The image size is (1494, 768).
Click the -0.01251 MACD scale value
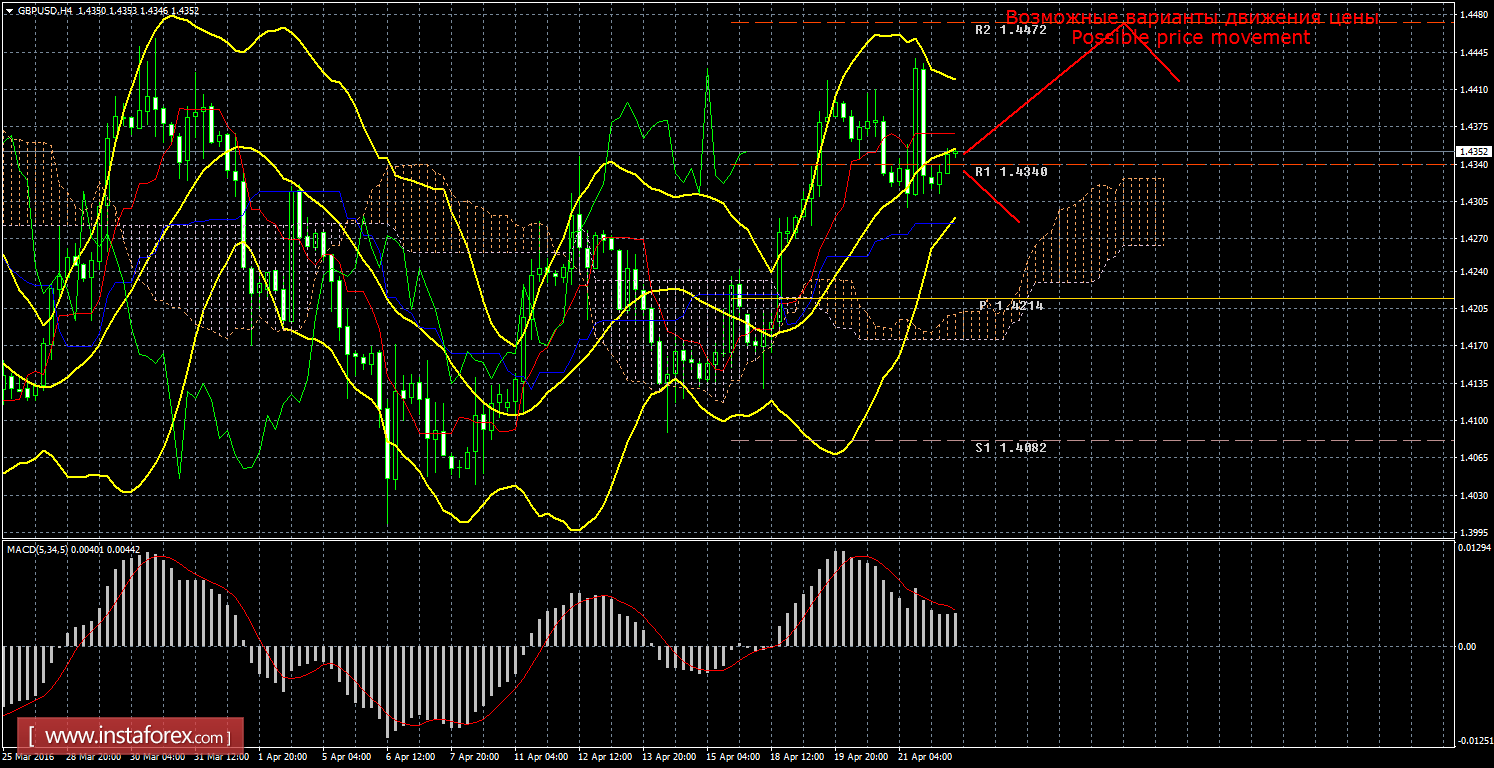click(1473, 740)
